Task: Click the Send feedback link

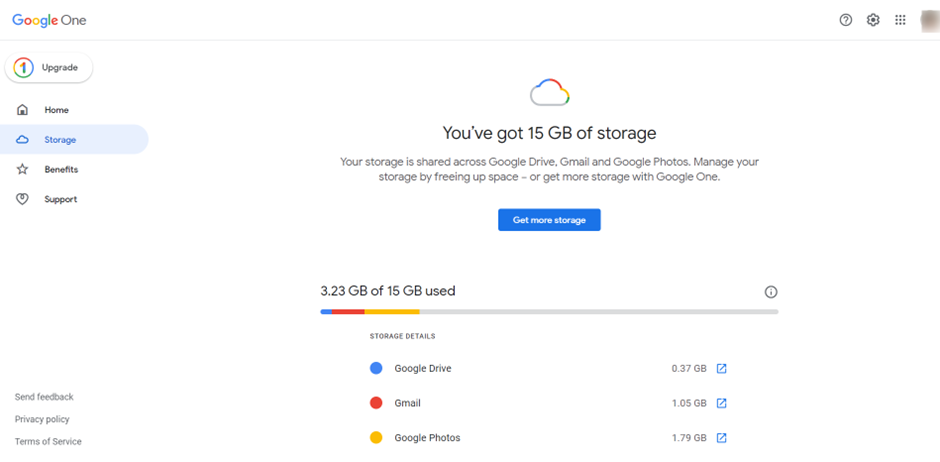Action: point(44,397)
